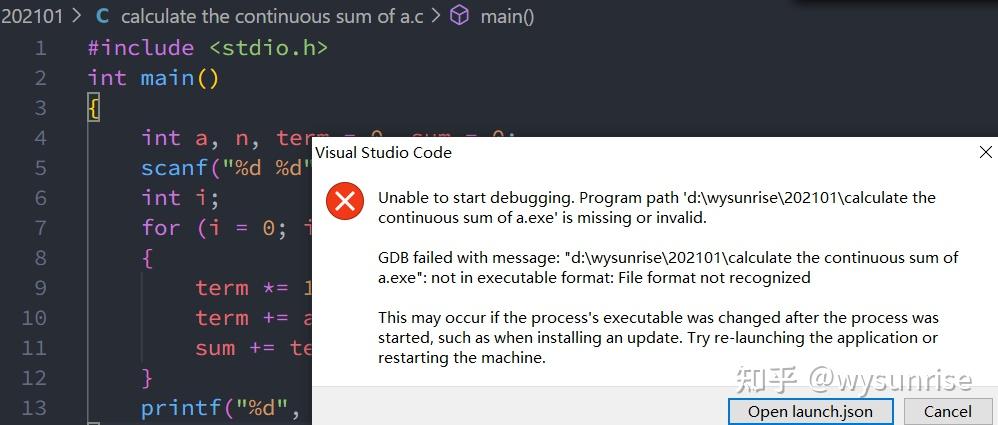
Task: Open the 202101 folder breadcrumb
Action: click(x=32, y=17)
